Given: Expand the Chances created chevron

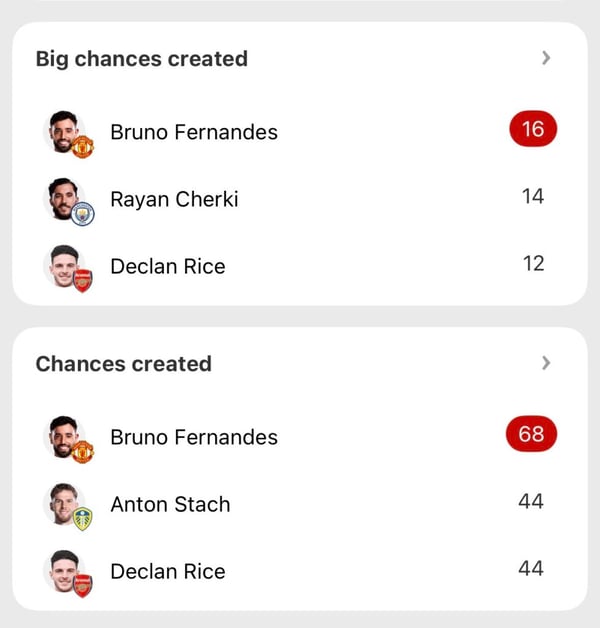Looking at the screenshot, I should 546,363.
